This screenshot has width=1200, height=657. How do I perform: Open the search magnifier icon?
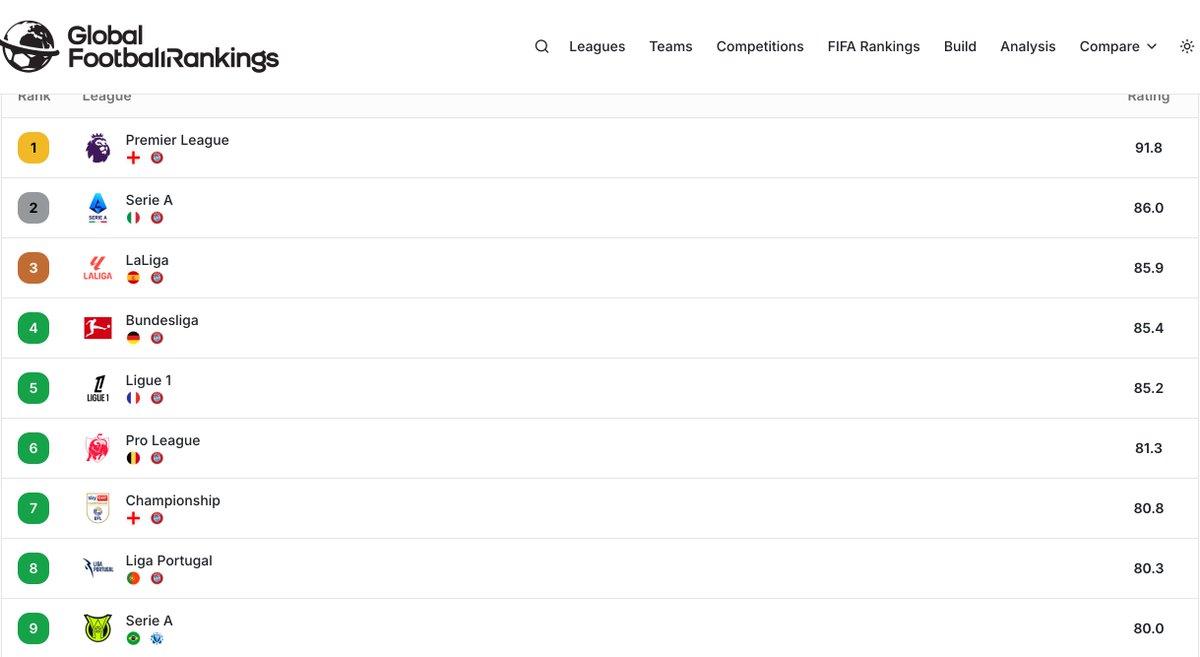(542, 46)
